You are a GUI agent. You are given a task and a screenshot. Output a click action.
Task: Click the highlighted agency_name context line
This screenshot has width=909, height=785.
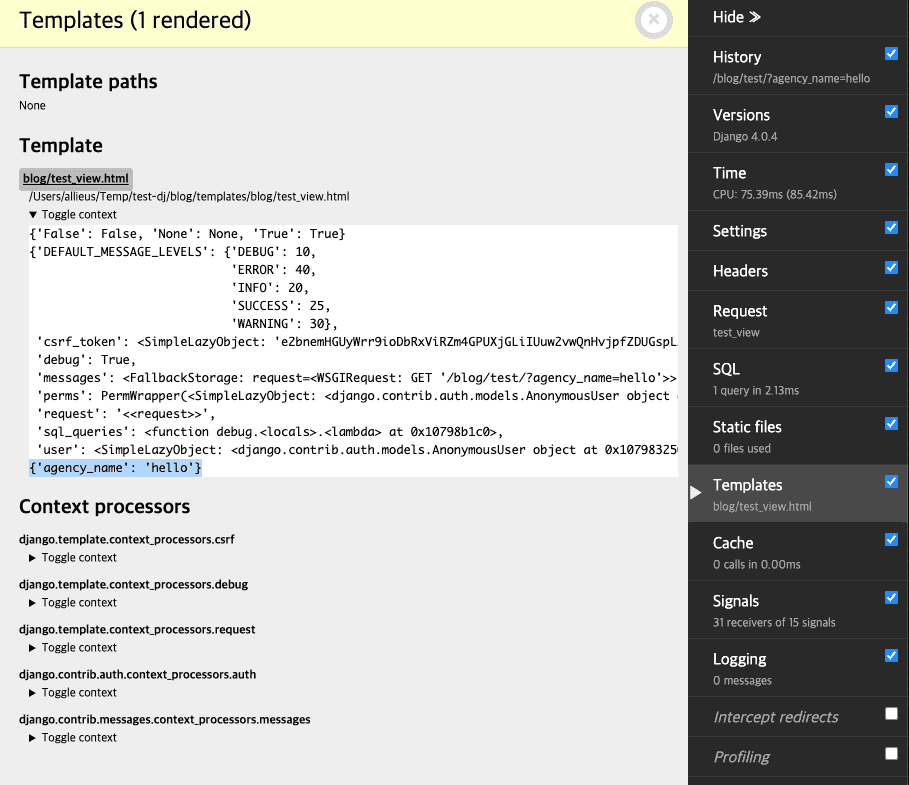pos(116,468)
